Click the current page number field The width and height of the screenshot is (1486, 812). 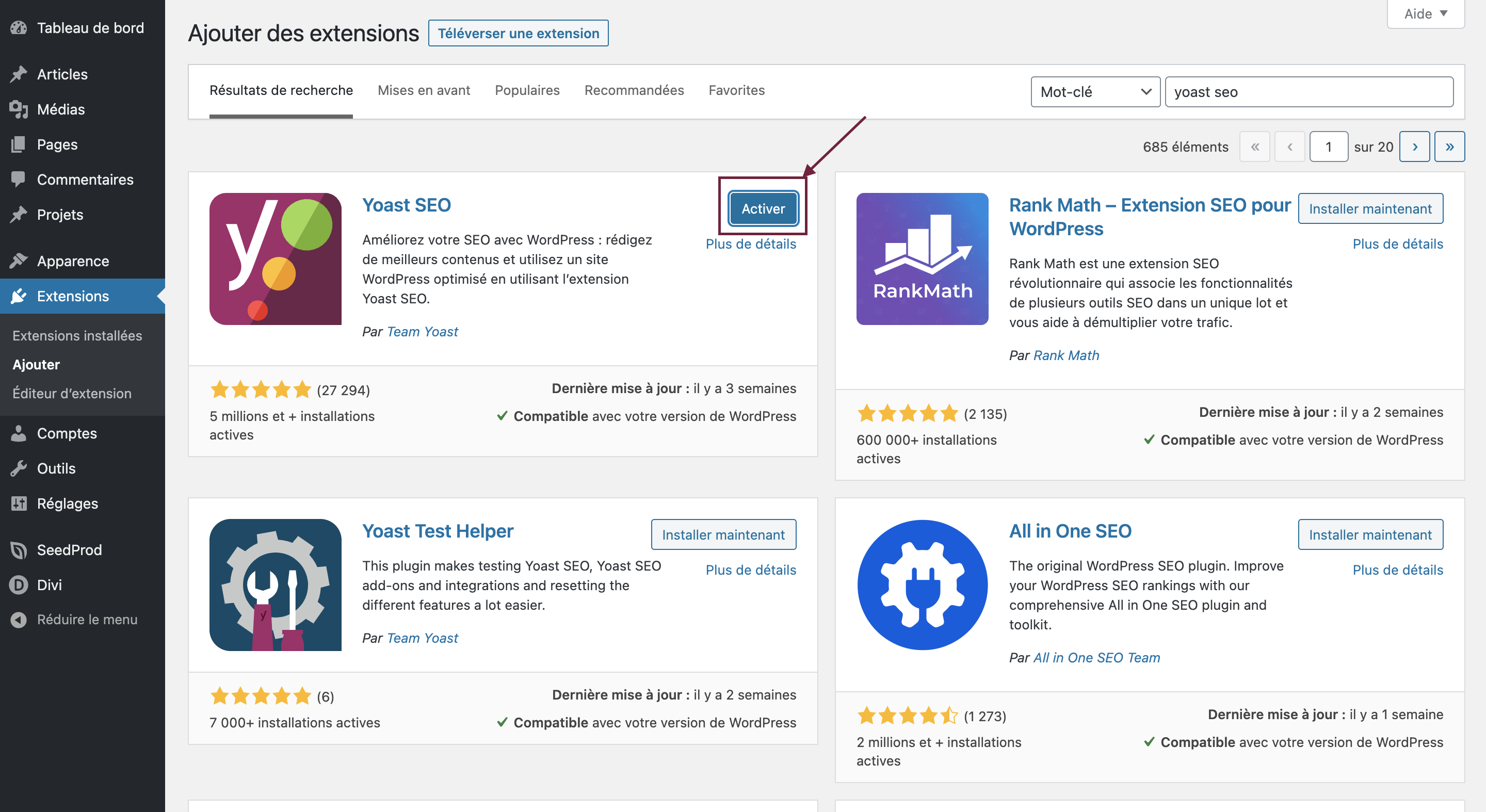1329,147
